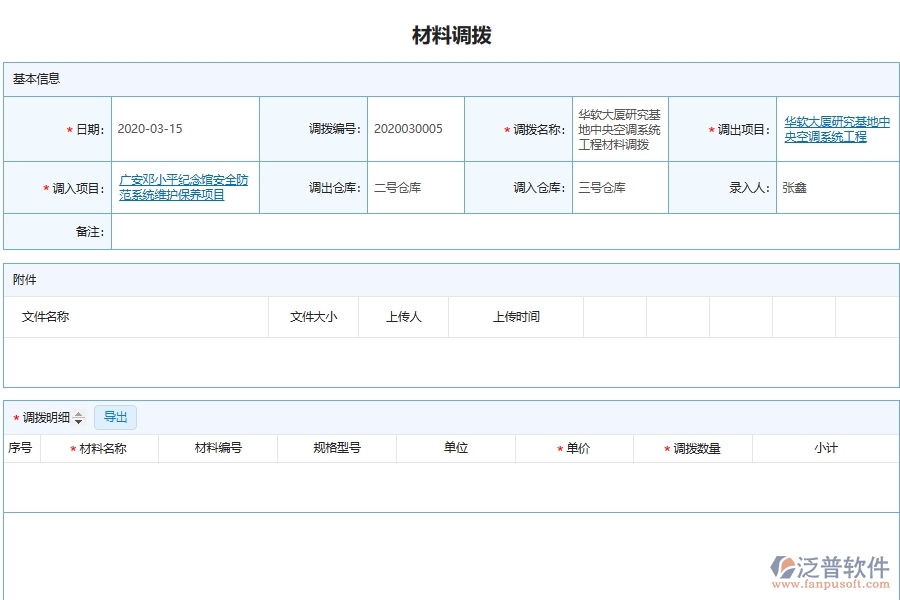Screen dimensions: 900x600
Task: Select the 日期 value 2020-03-15
Action: pos(148,128)
